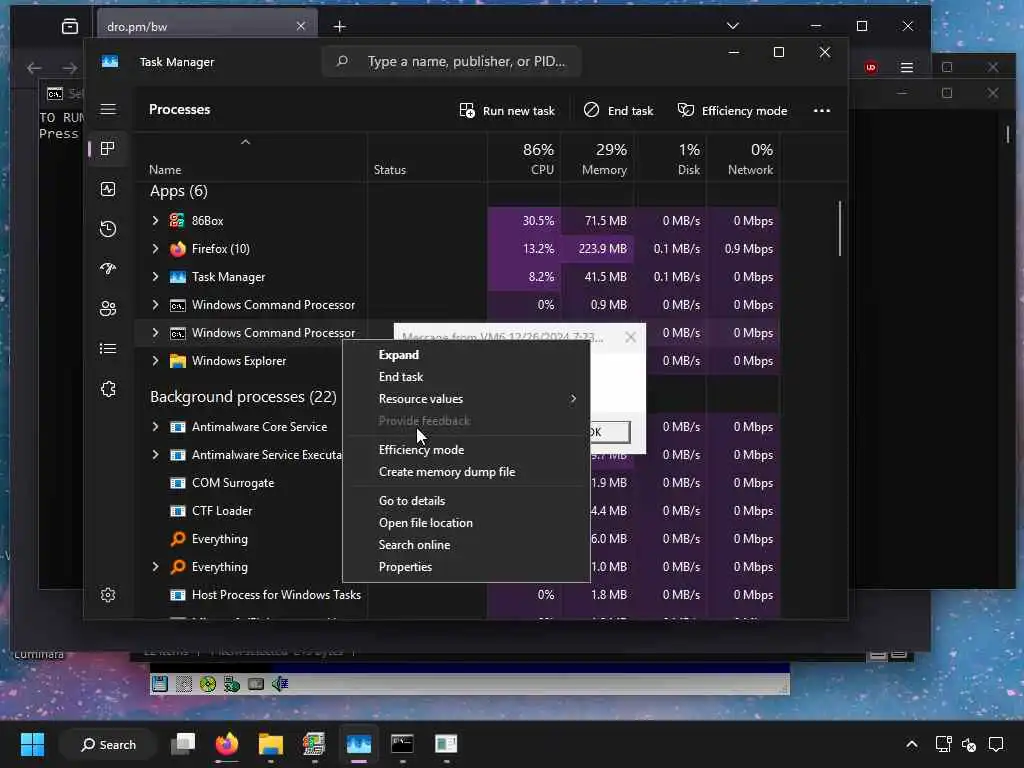Open Details page icon in sidebar

point(108,349)
